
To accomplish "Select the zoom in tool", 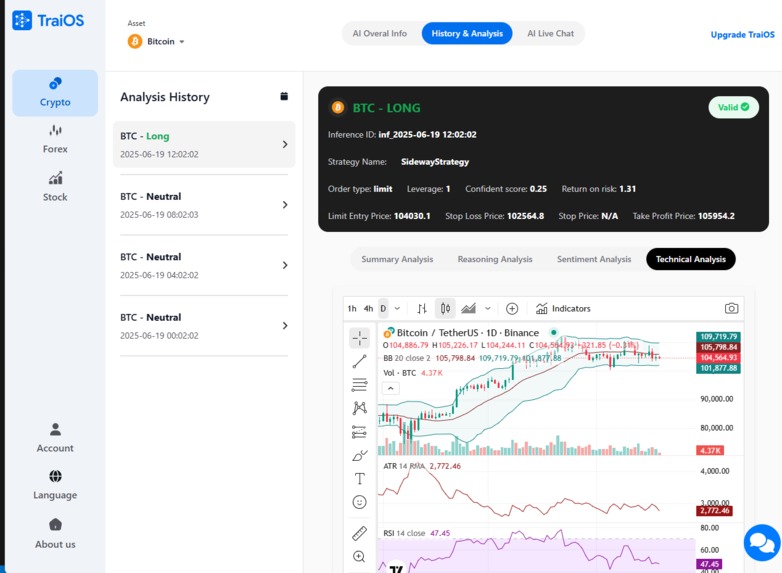I will [359, 556].
